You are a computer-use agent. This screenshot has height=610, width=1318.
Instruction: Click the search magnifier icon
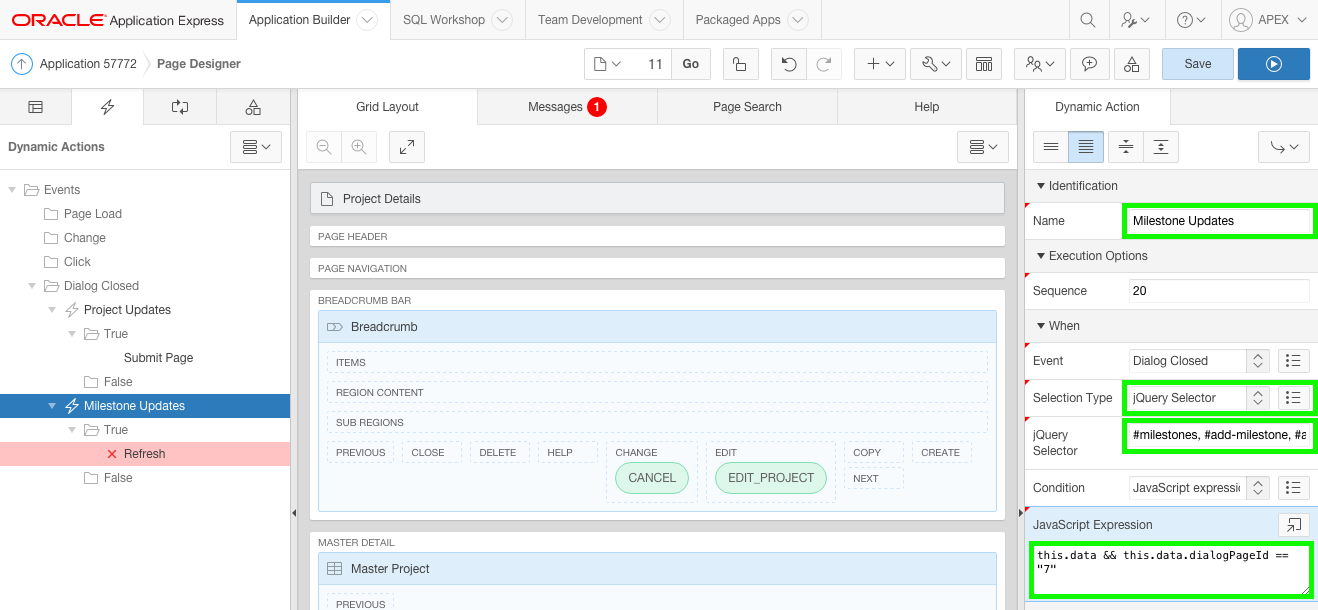[1088, 20]
